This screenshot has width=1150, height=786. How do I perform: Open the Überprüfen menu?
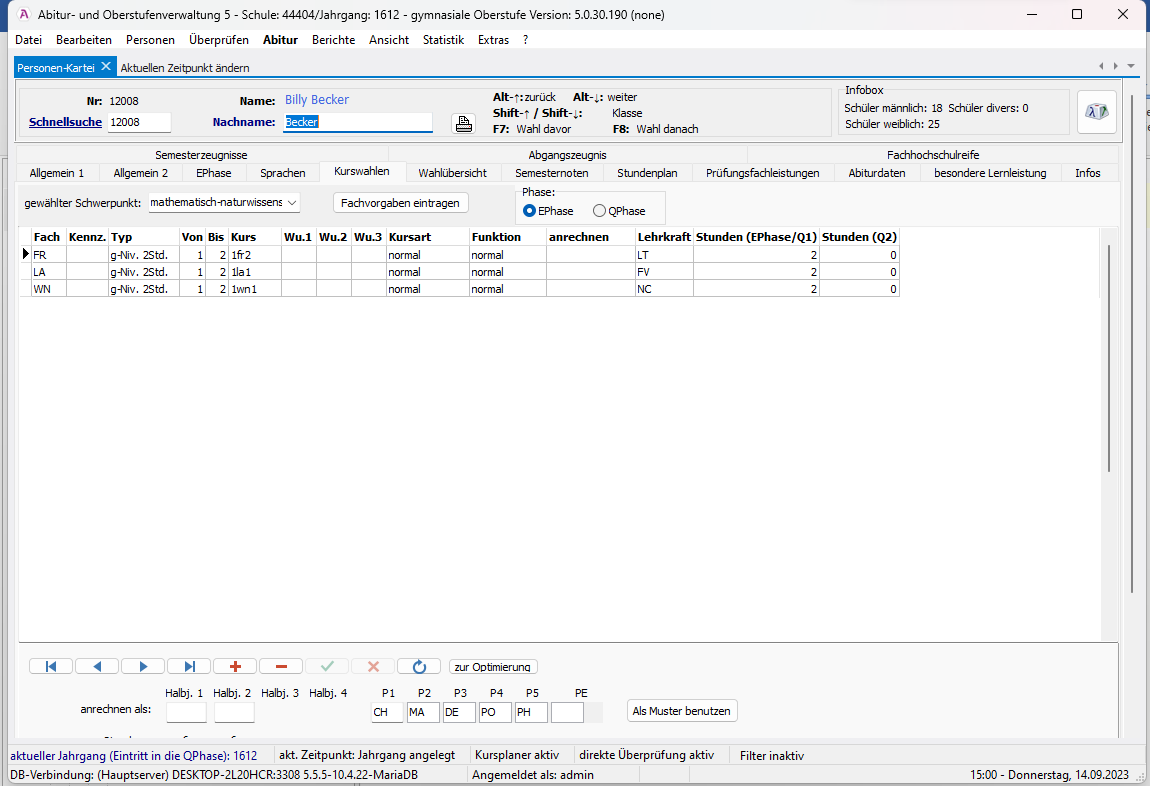tap(219, 40)
